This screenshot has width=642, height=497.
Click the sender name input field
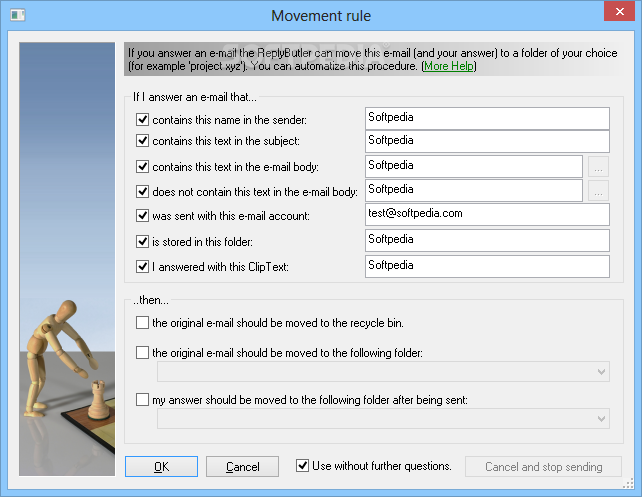[487, 118]
